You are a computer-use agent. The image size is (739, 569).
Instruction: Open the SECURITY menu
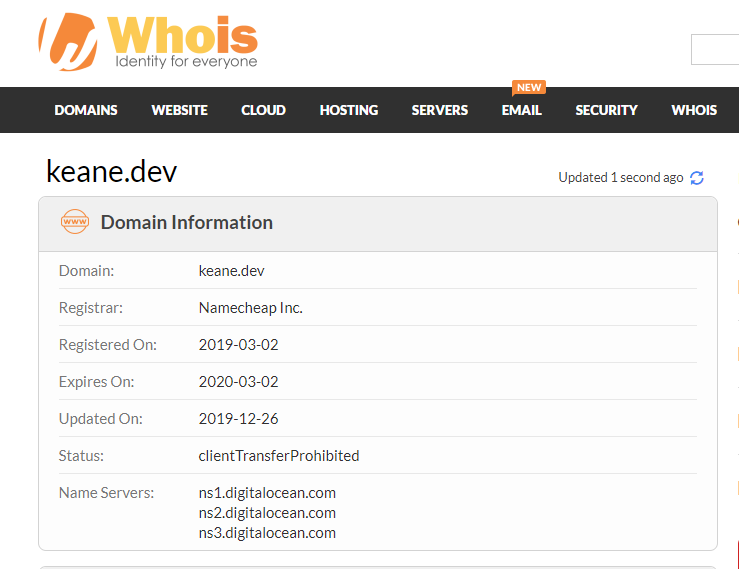click(606, 110)
